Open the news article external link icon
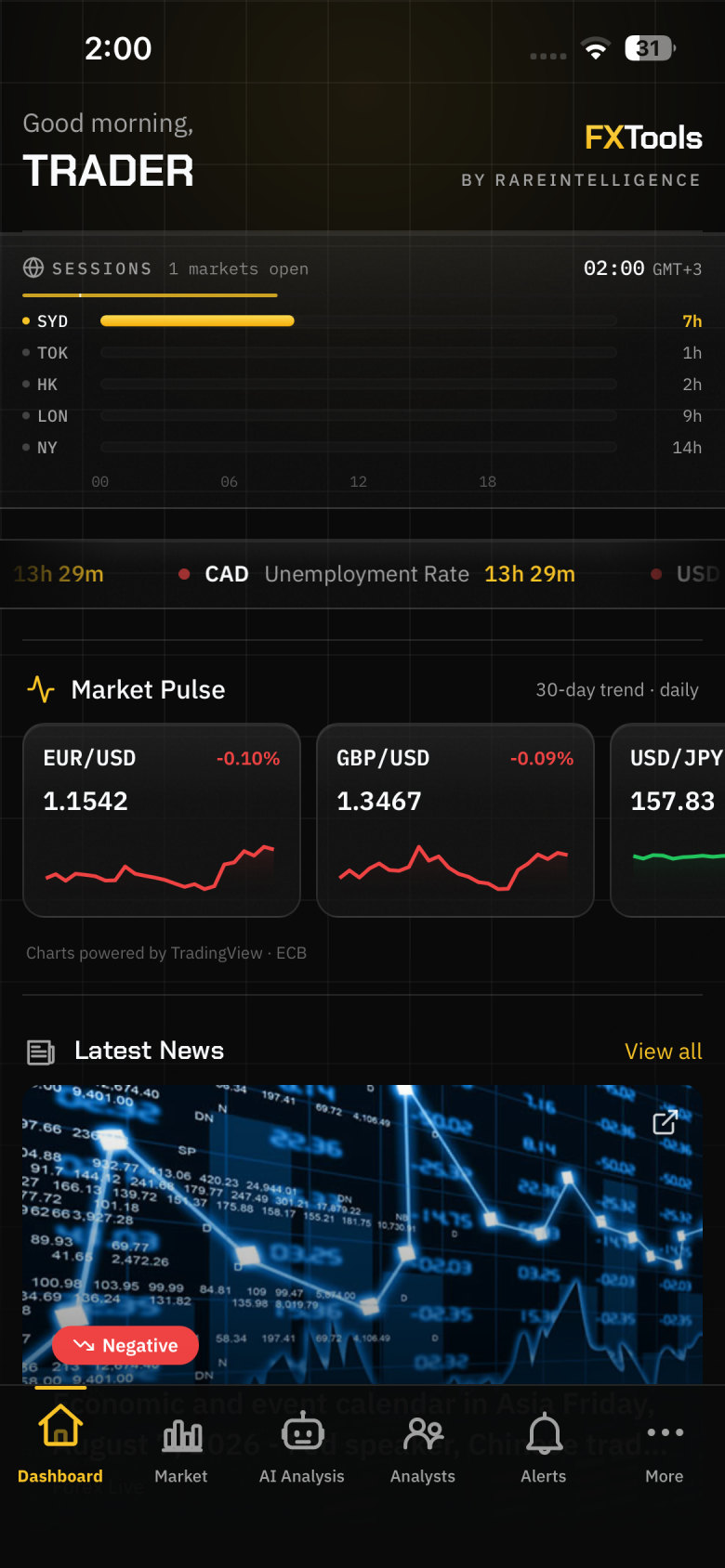Image resolution: width=725 pixels, height=1568 pixels. tap(665, 1122)
